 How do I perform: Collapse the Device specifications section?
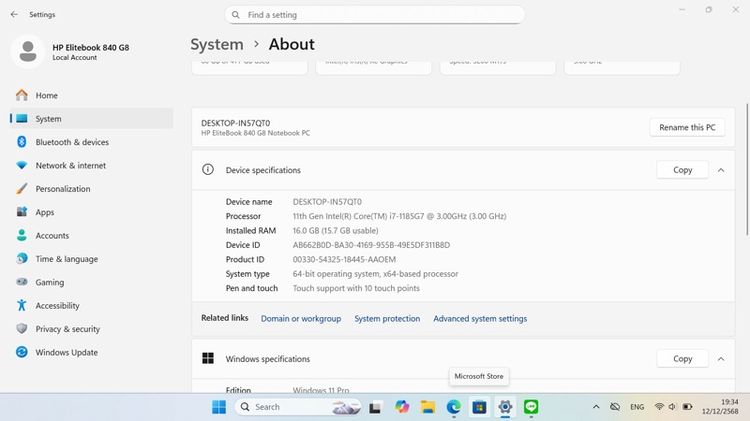(721, 170)
